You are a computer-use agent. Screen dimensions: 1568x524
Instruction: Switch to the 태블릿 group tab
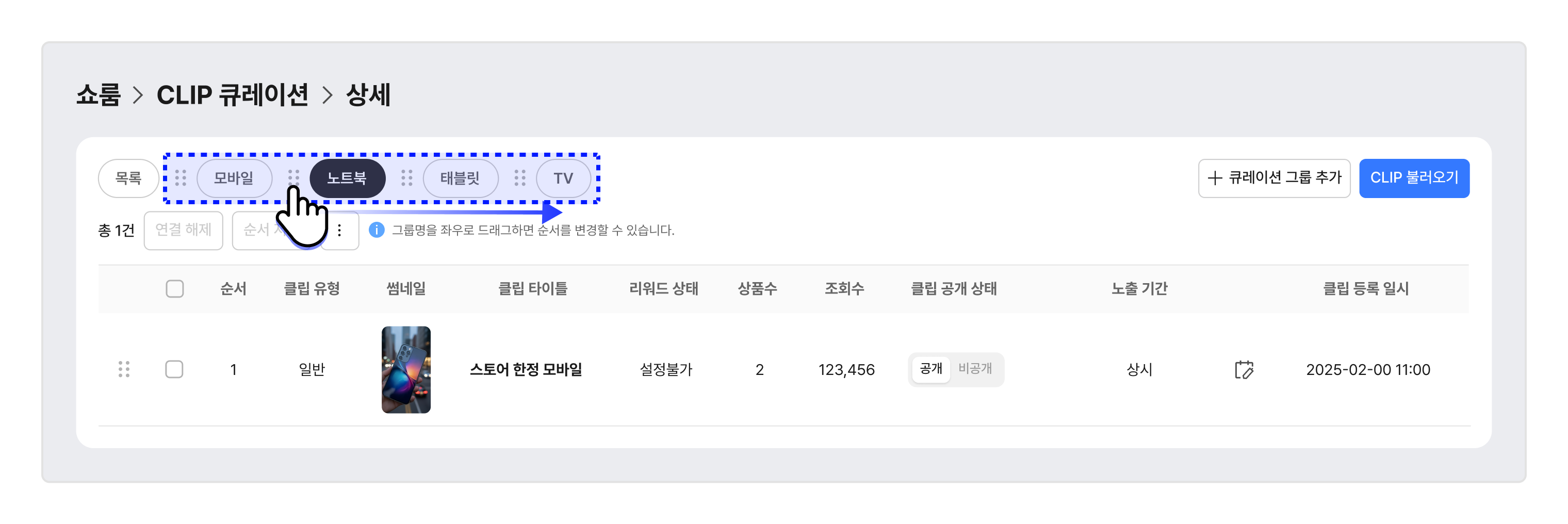click(460, 178)
